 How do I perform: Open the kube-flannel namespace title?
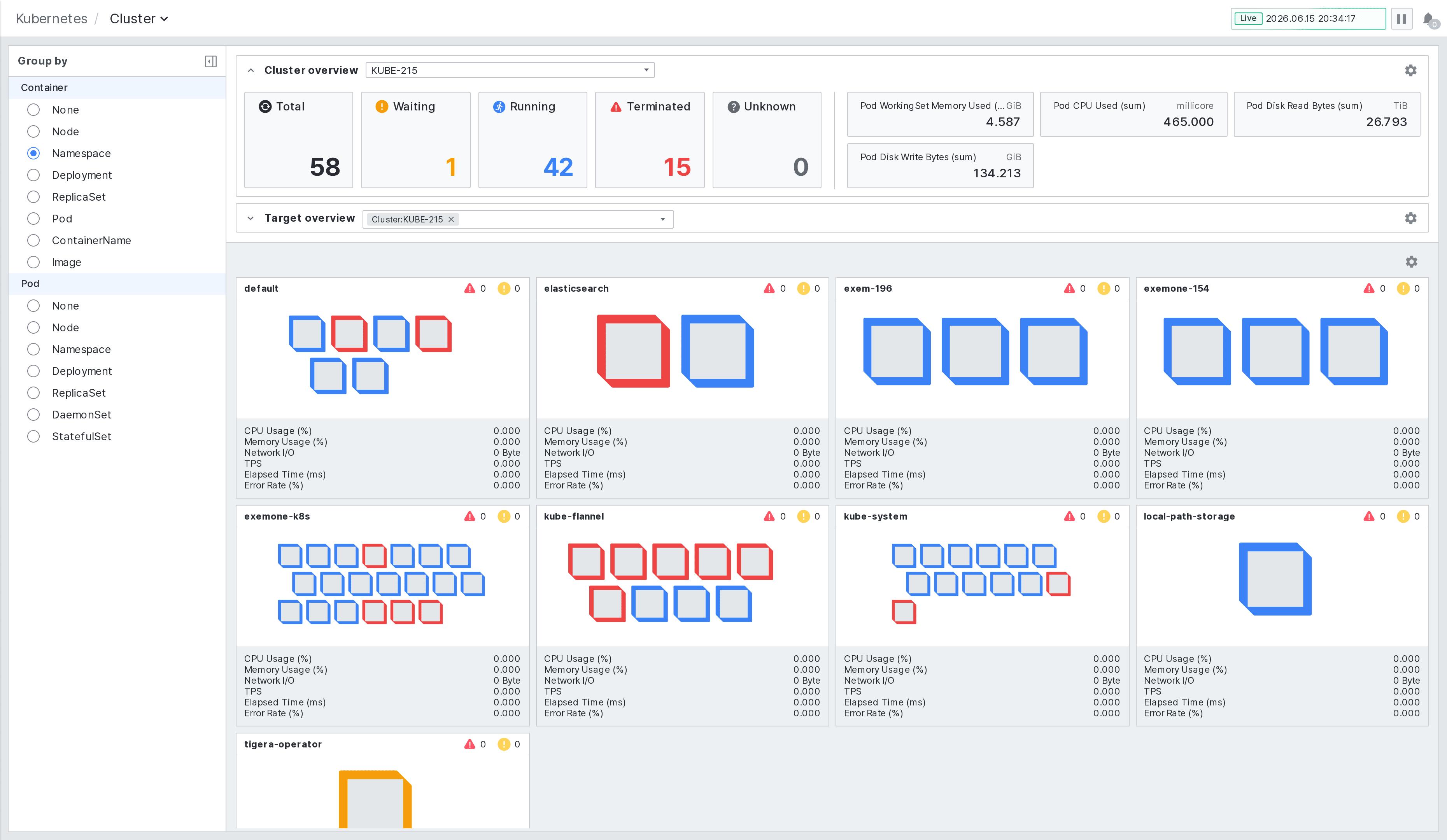pyautogui.click(x=574, y=516)
